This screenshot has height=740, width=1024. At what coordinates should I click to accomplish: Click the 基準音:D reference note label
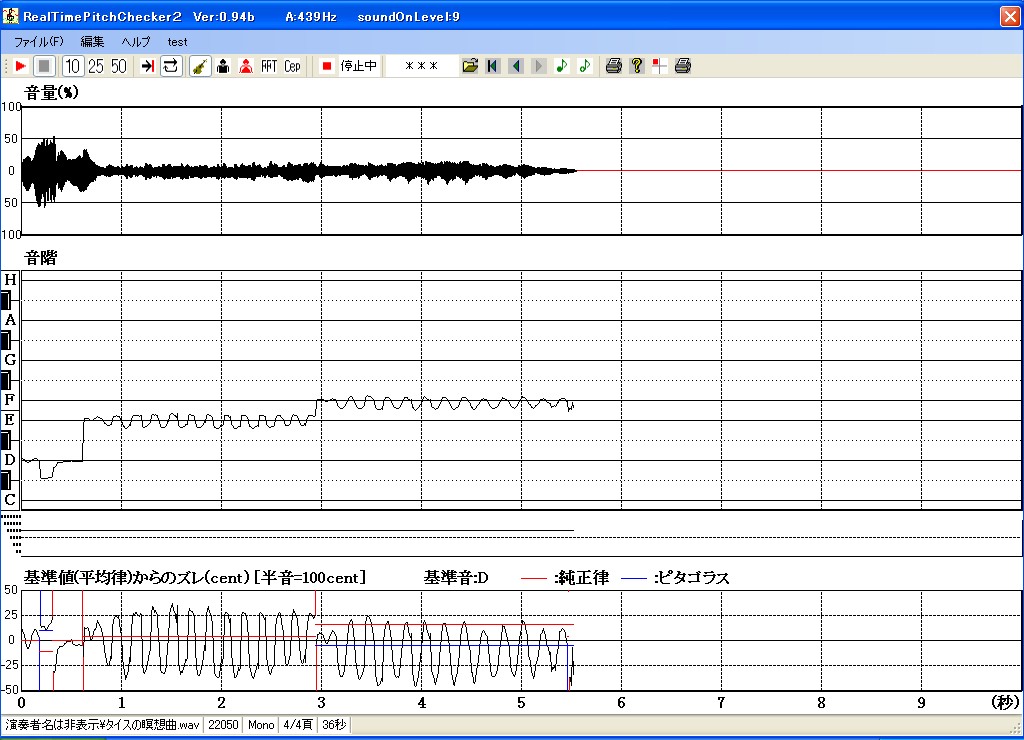coord(456,578)
